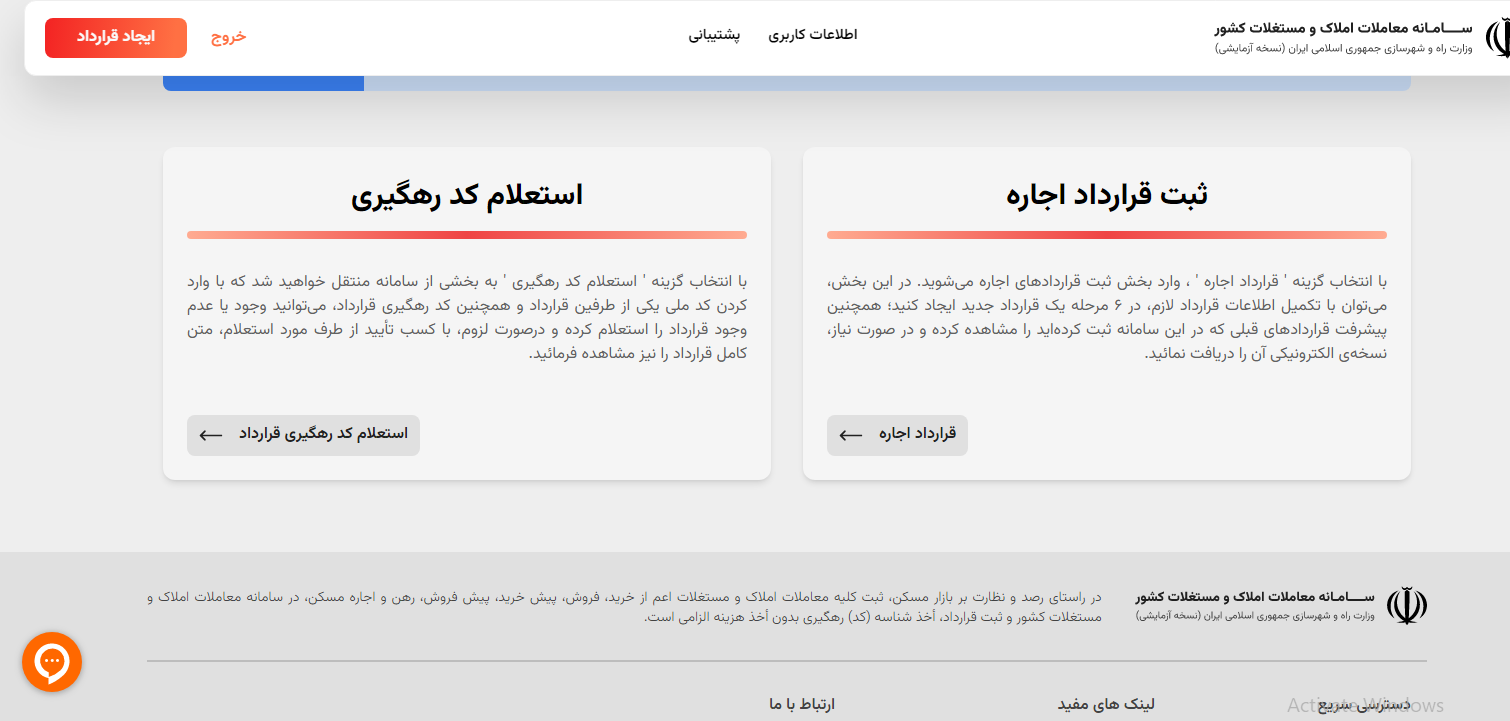Image resolution: width=1510 pixels, height=721 pixels.
Task: Log out via the خروج link
Action: [x=228, y=37]
